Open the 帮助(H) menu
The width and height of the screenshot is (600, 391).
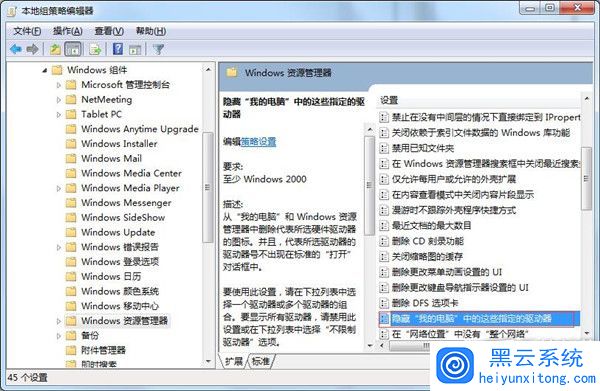[x=151, y=31]
